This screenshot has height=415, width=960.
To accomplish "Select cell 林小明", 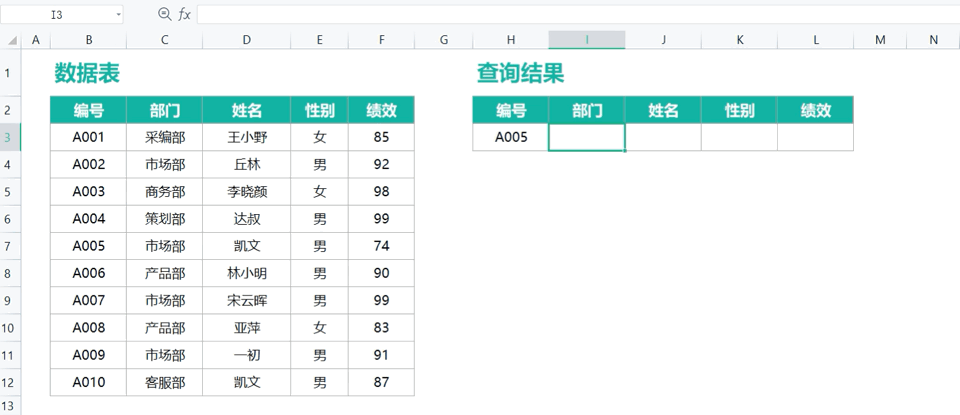I will pos(247,273).
